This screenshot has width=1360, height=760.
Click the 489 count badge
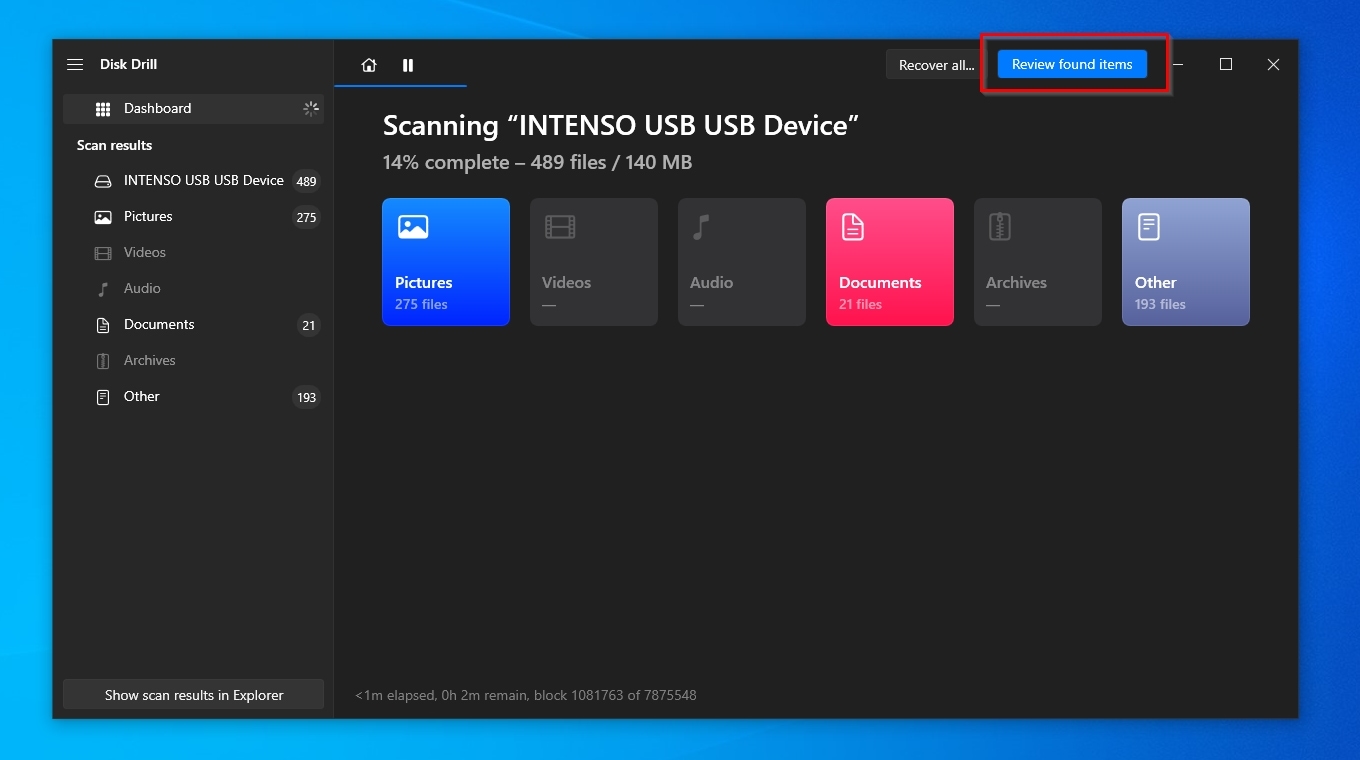pyautogui.click(x=306, y=182)
